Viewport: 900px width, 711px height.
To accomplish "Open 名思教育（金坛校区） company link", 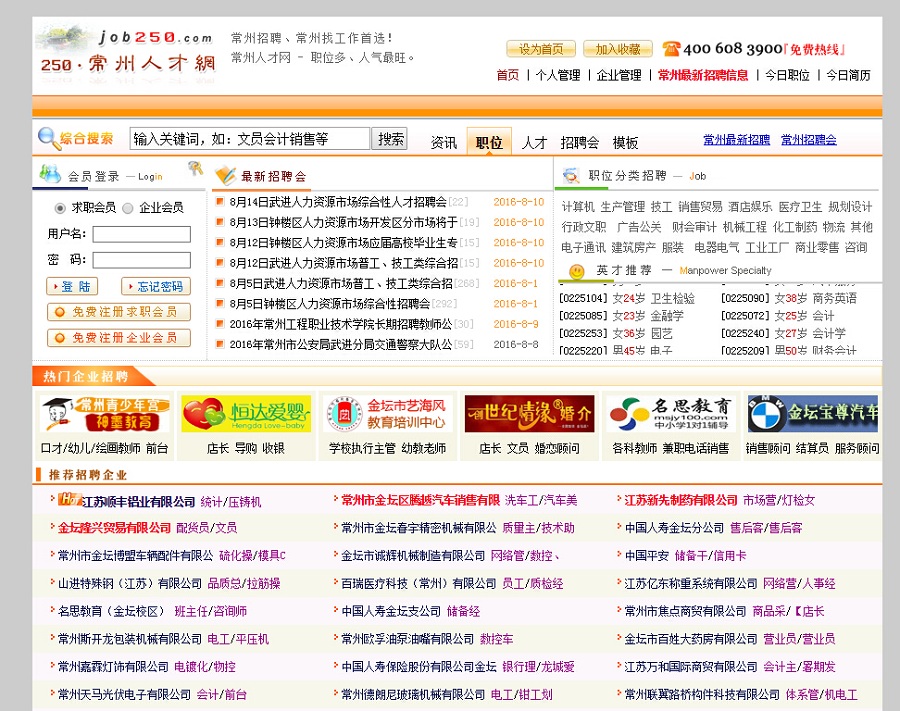I will point(113,611).
